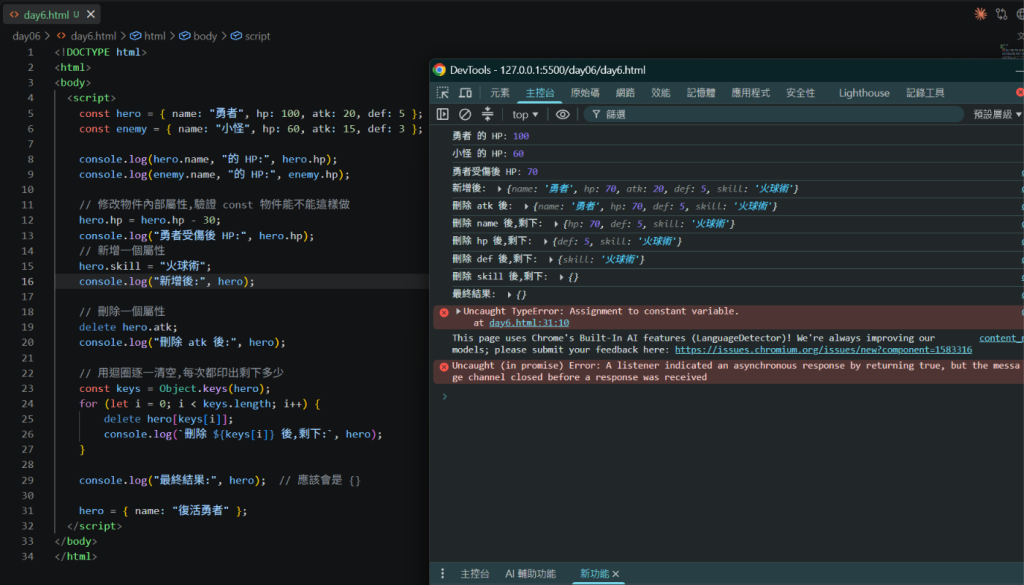Expand the 刪除 atk 後 logged object
Screen dimensions: 1024x585
526,206
